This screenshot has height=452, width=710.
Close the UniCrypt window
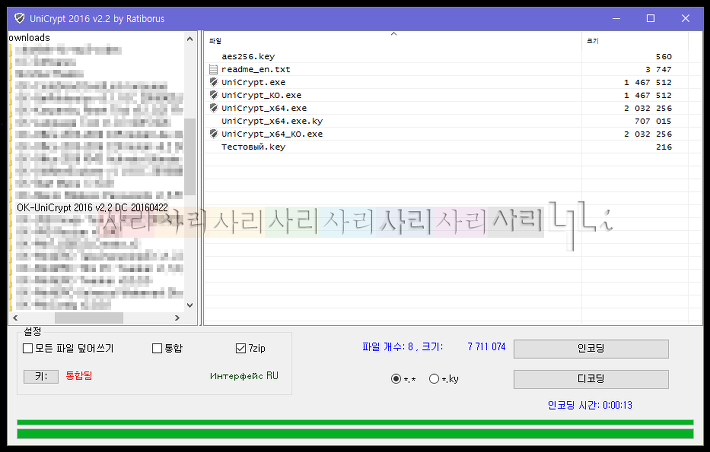tap(686, 19)
